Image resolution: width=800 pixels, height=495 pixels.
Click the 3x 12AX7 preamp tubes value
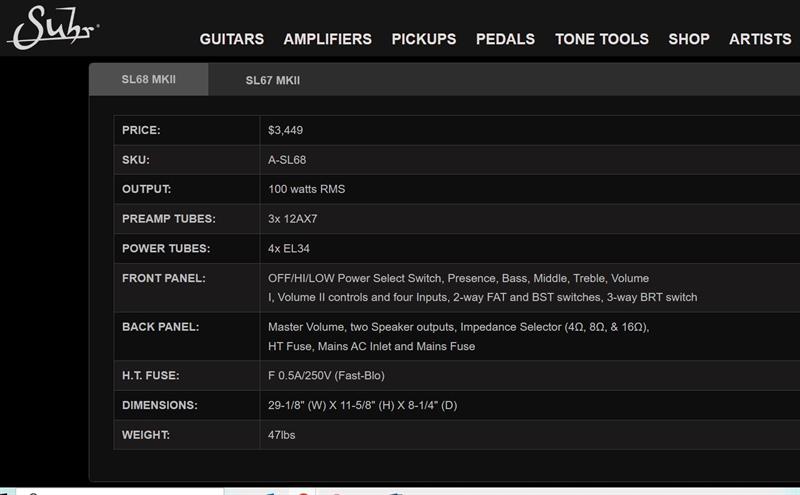point(292,219)
